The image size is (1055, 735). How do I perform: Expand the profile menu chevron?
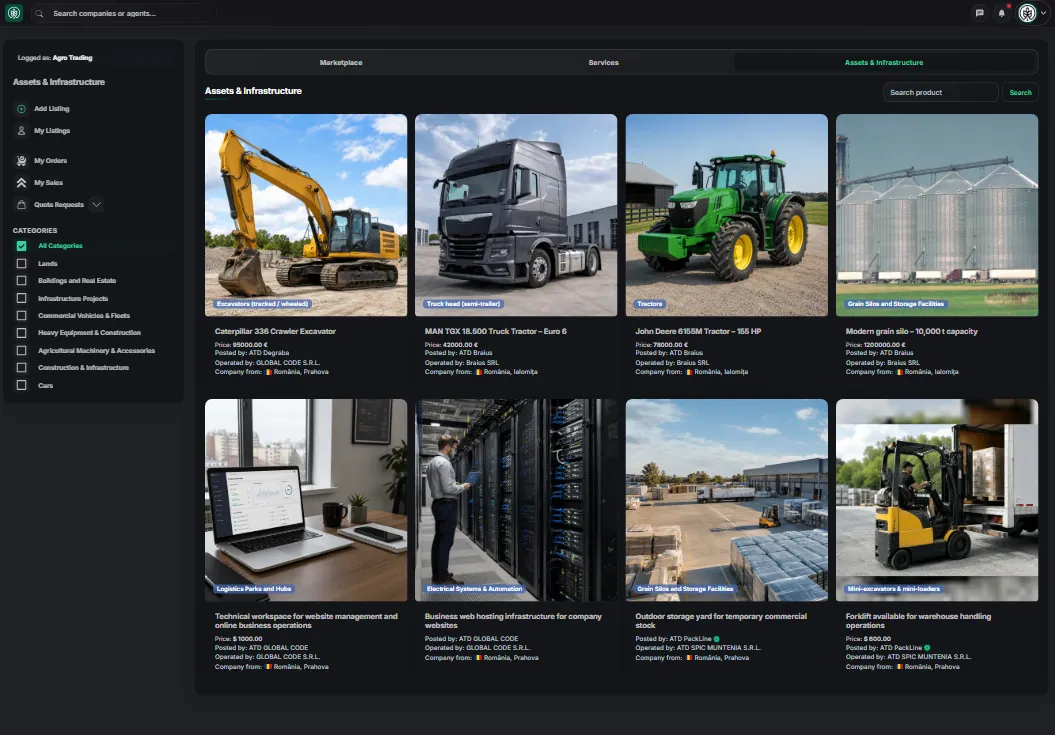[1044, 13]
